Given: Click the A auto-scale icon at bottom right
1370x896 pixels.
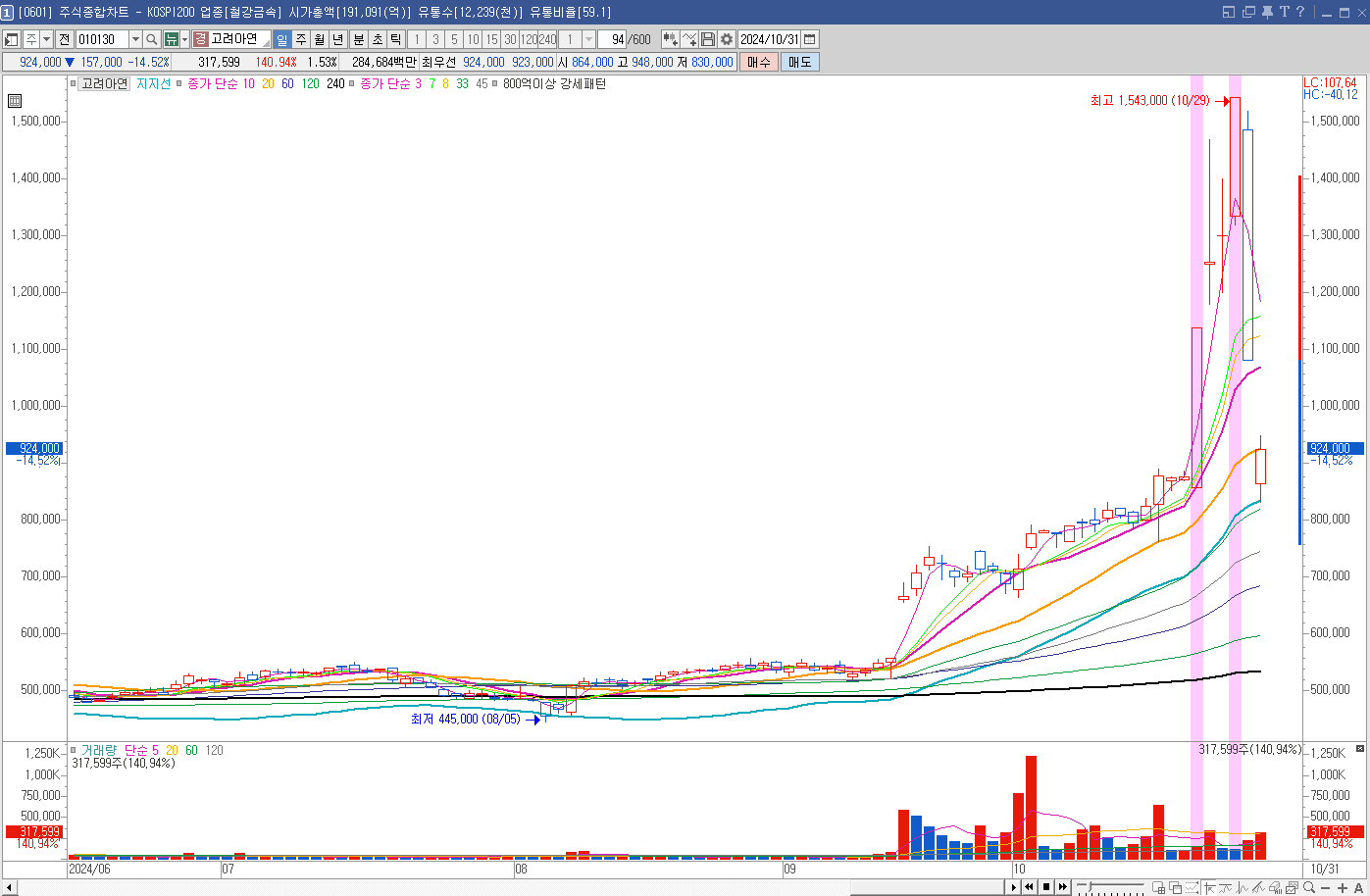Looking at the screenshot, I should click(1358, 888).
